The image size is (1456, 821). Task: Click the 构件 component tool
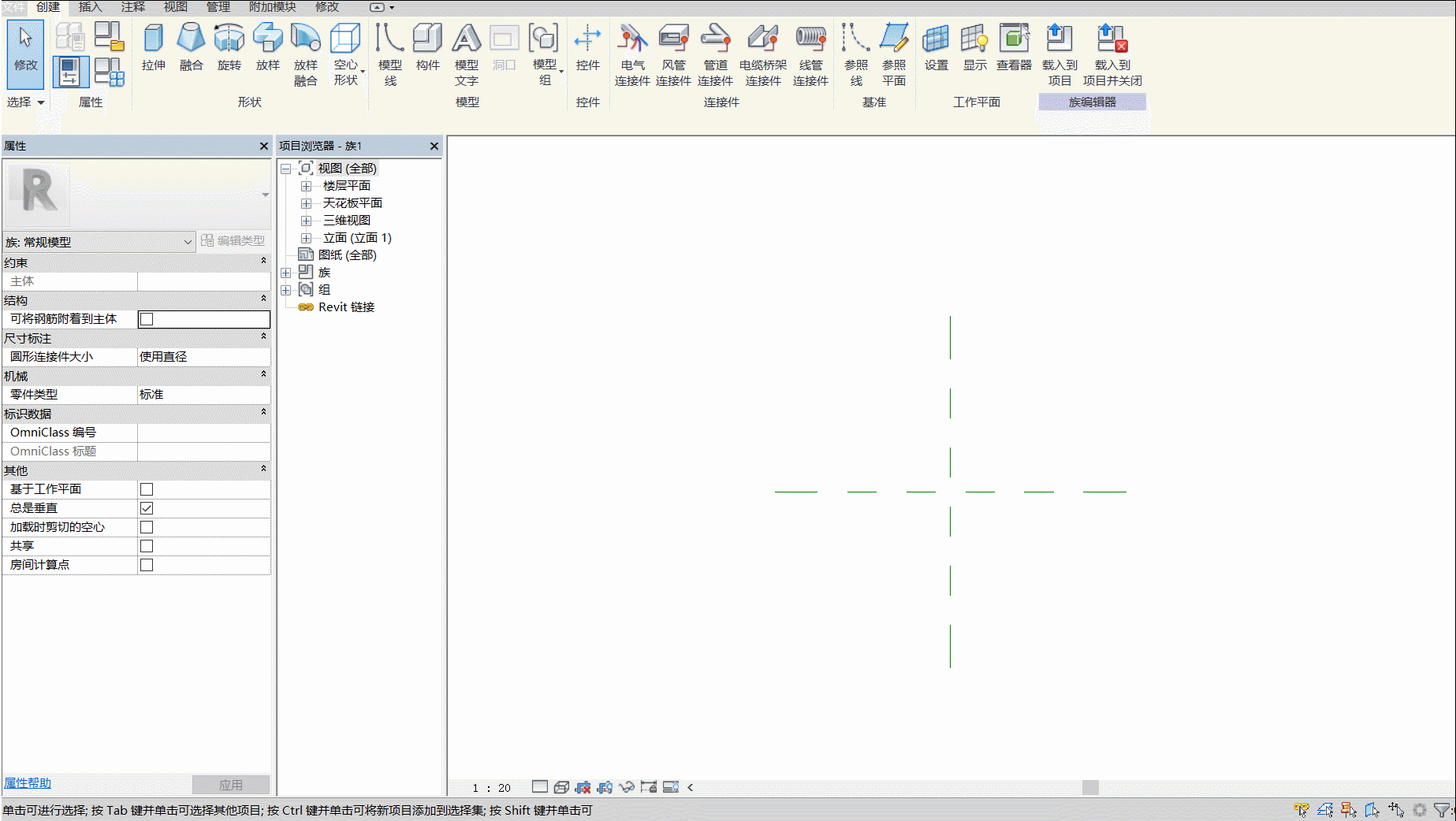428,47
